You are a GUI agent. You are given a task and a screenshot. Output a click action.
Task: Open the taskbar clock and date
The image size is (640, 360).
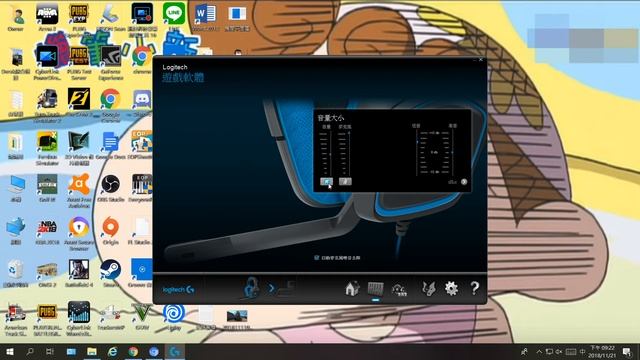pos(602,351)
